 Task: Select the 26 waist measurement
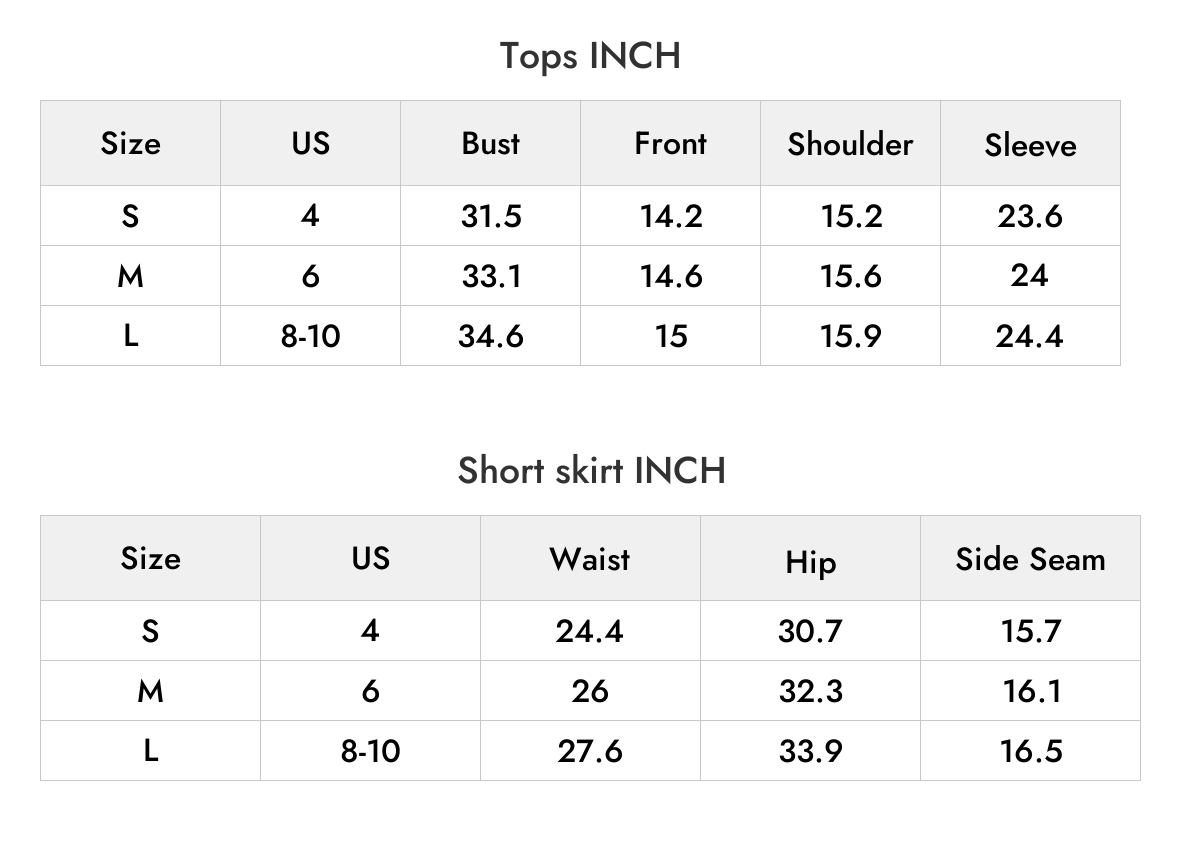click(590, 691)
